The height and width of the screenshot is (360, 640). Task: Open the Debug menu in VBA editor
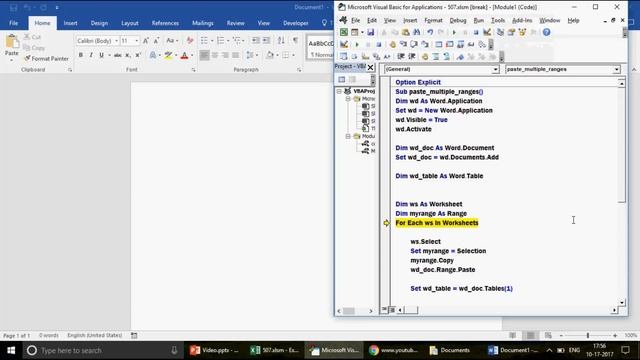(458, 20)
